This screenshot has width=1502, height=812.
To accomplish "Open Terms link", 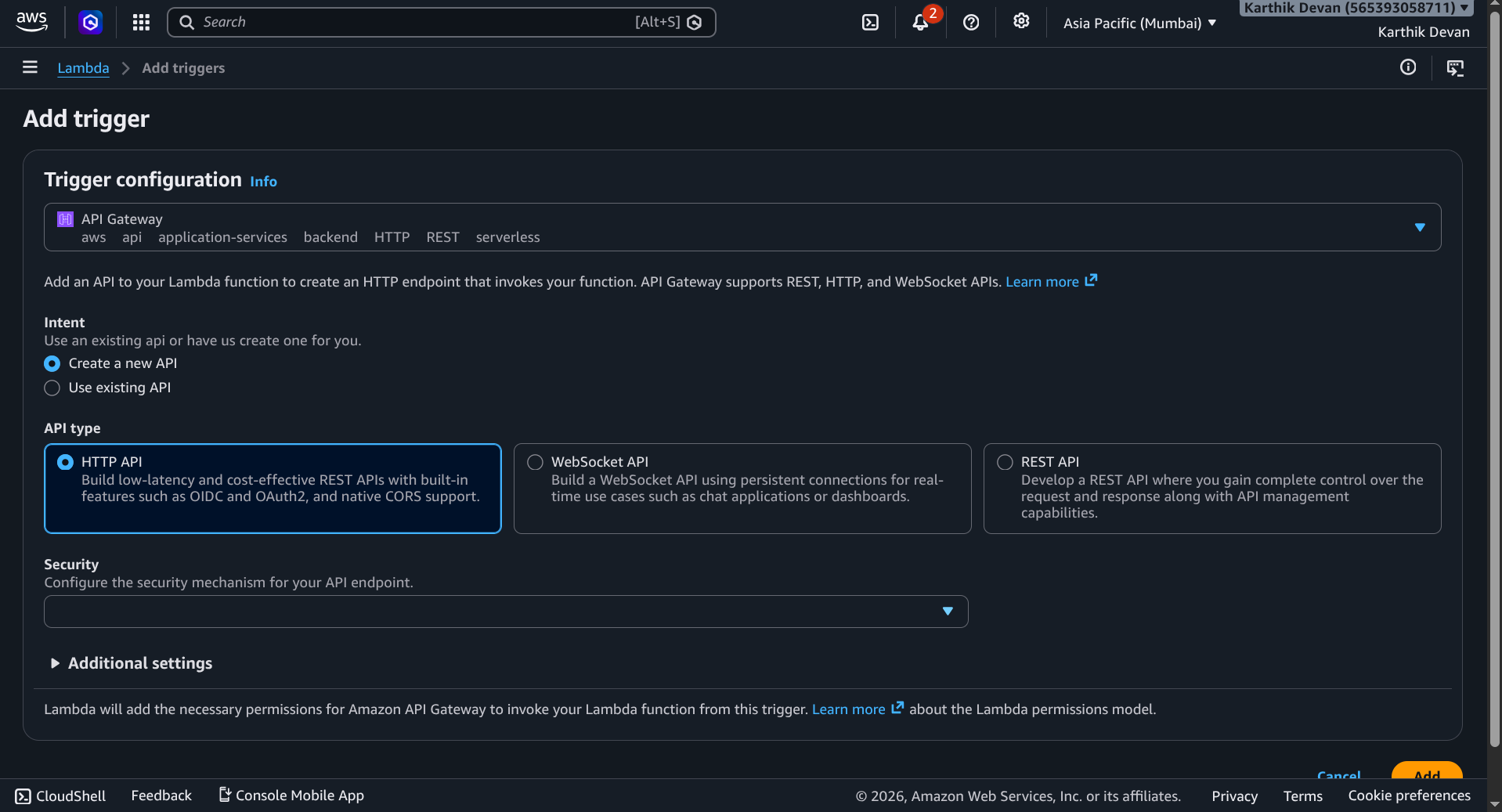I will (x=1302, y=796).
